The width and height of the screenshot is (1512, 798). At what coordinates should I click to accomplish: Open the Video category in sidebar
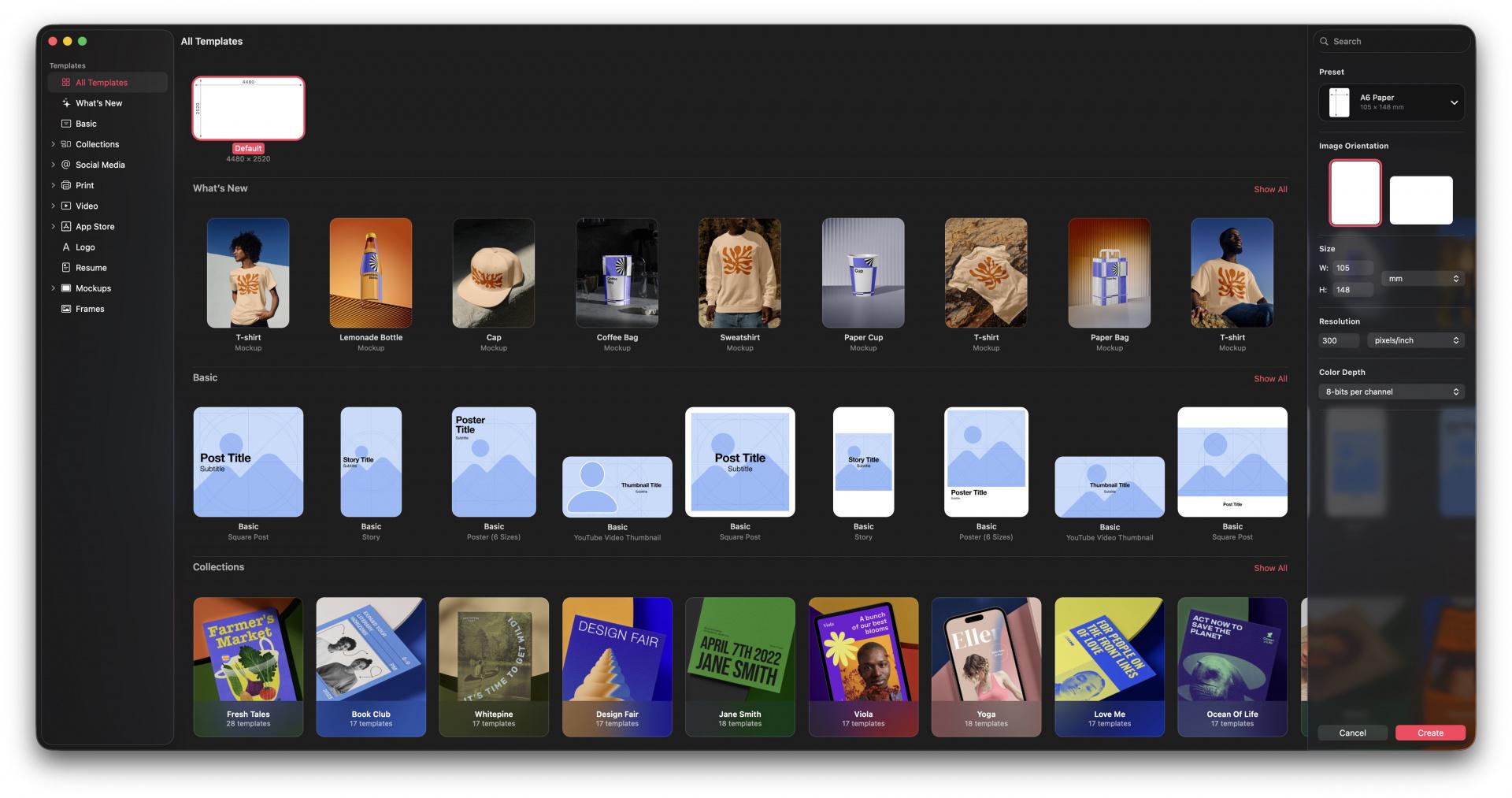(87, 206)
